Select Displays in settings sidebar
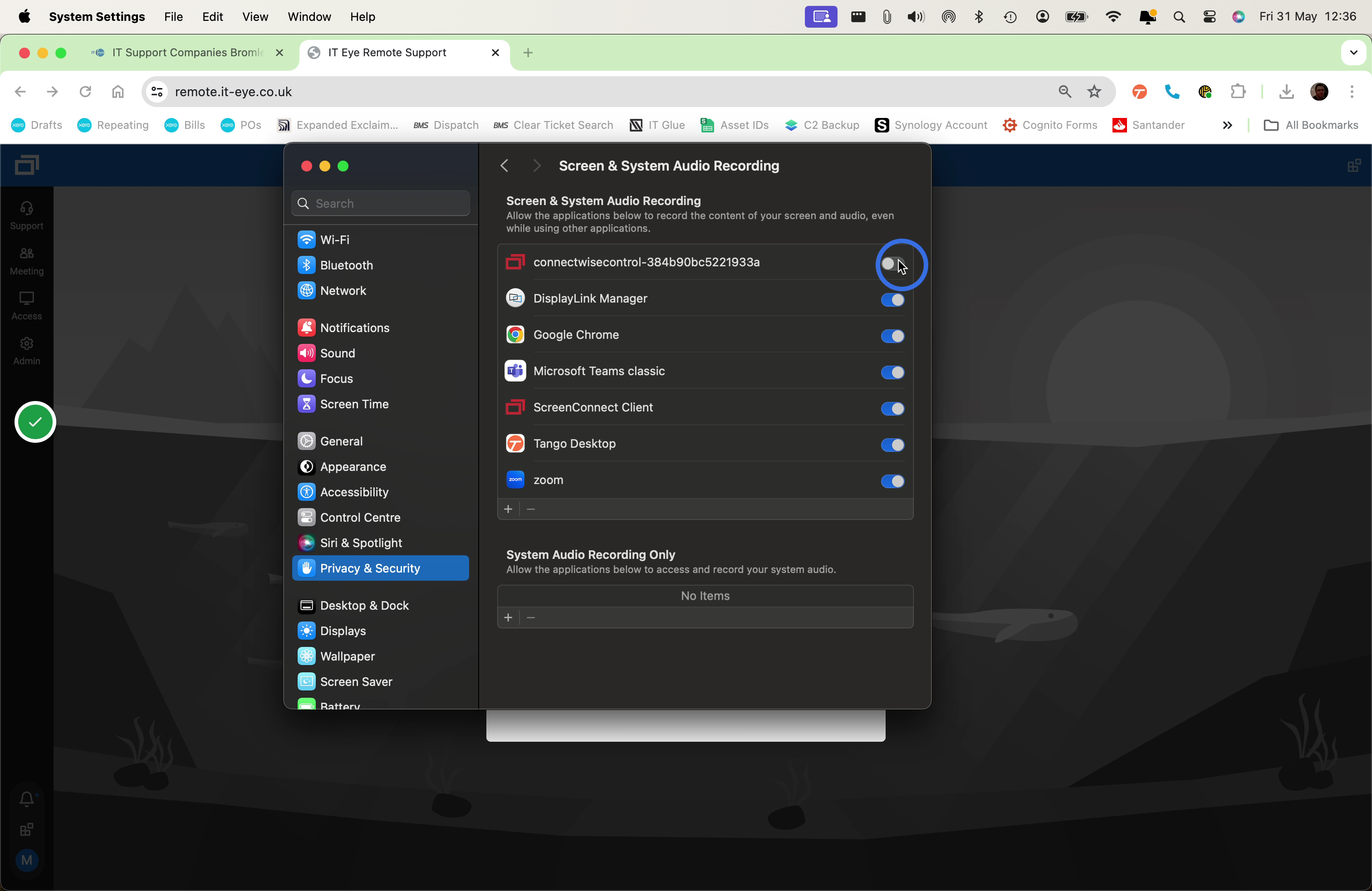The height and width of the screenshot is (891, 1372). 381,631
